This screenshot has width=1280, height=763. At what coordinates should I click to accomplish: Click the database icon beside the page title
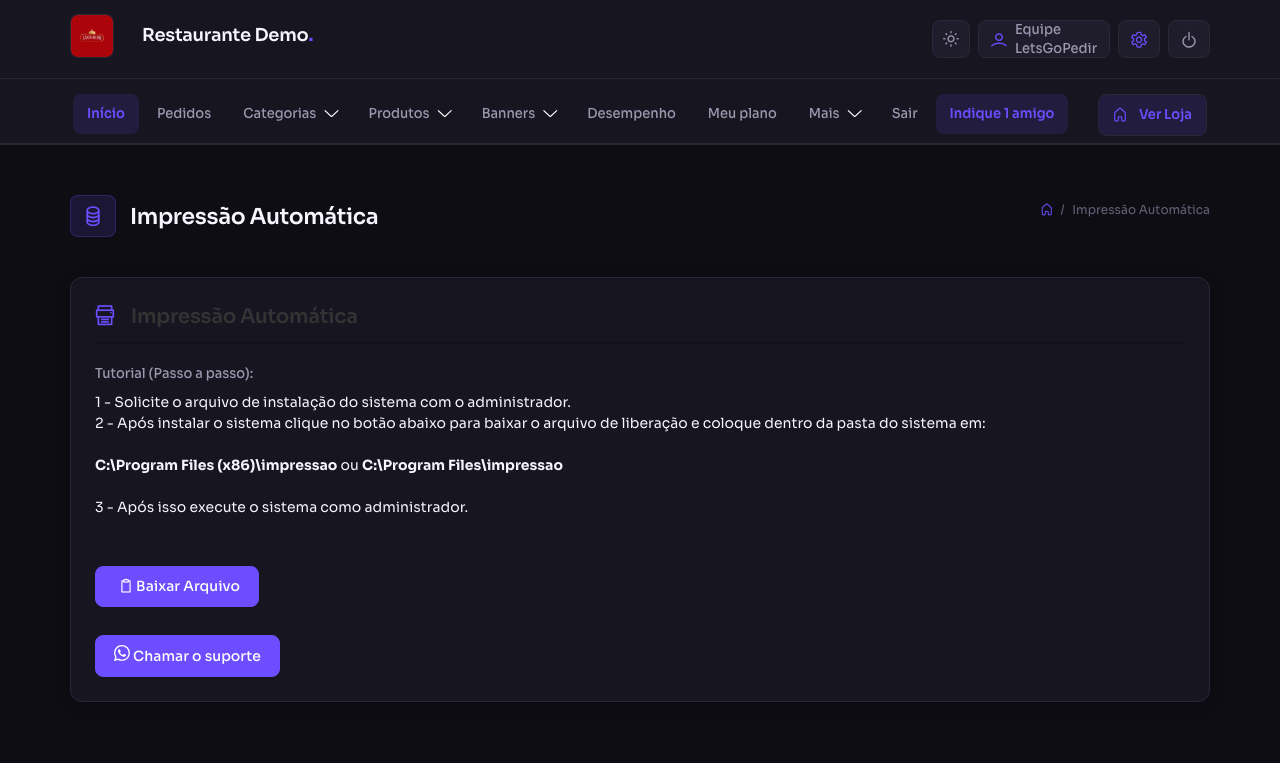pos(93,216)
